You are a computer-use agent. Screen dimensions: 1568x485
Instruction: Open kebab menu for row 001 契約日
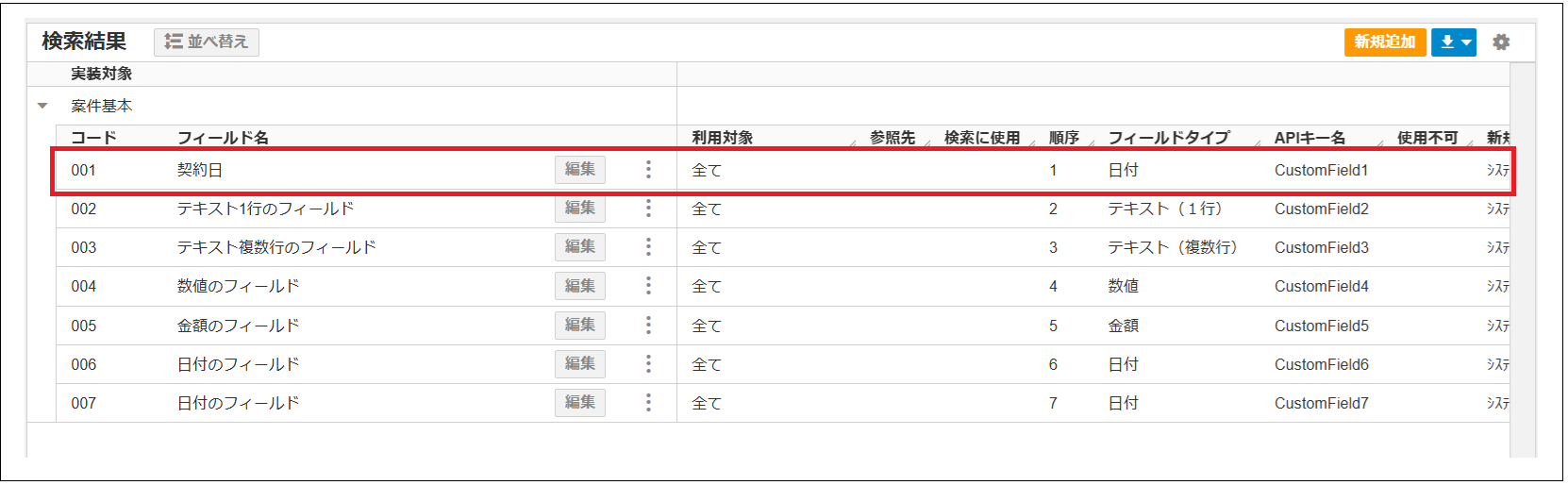(648, 170)
